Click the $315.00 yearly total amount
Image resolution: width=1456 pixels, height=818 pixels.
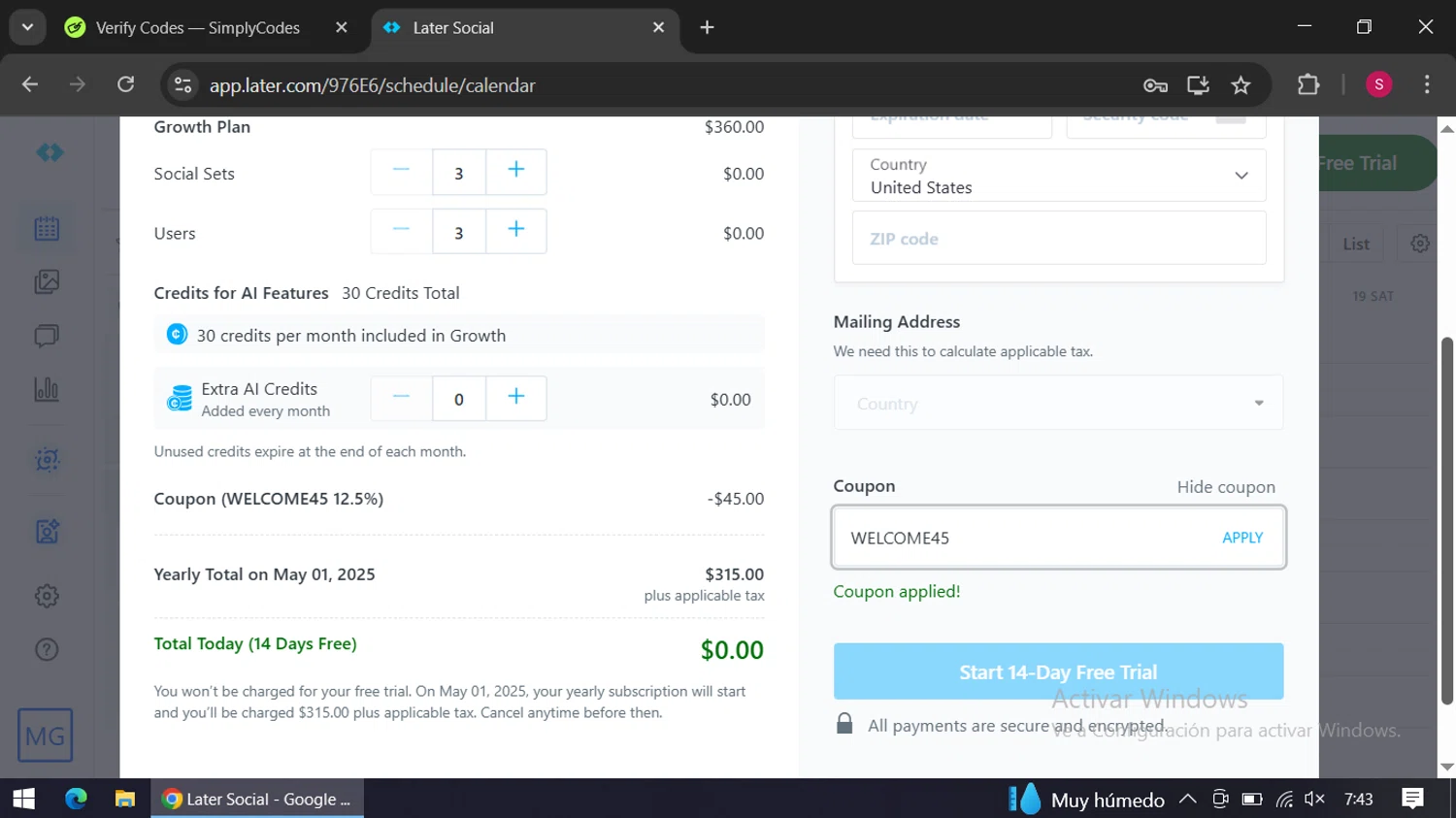pos(734,574)
